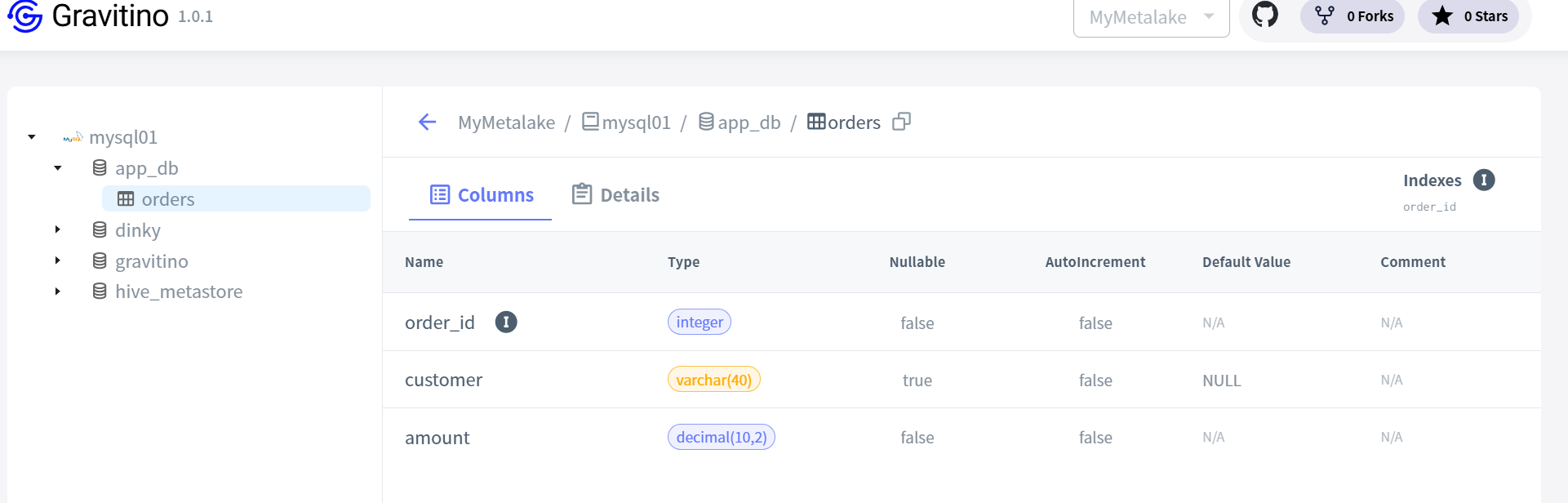Open the MyMetalake dropdown selector
The height and width of the screenshot is (503, 1568).
pos(1150,17)
